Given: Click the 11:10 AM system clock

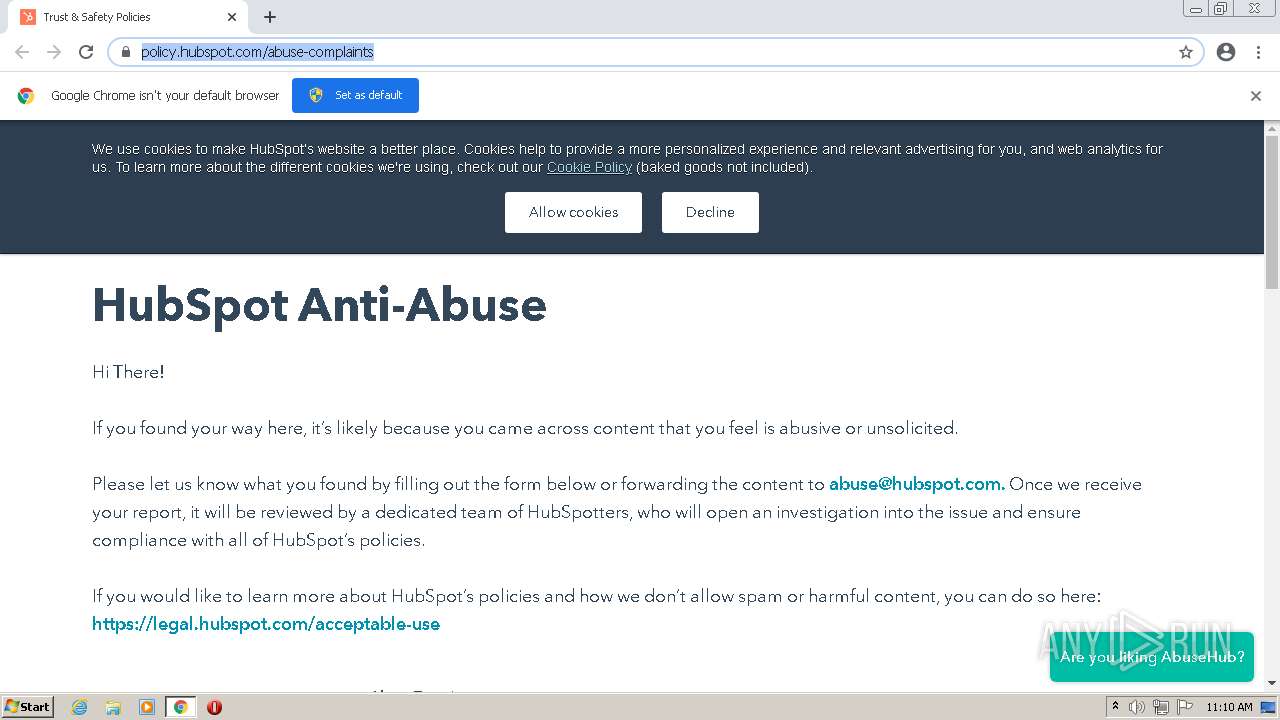Looking at the screenshot, I should click(1229, 707).
